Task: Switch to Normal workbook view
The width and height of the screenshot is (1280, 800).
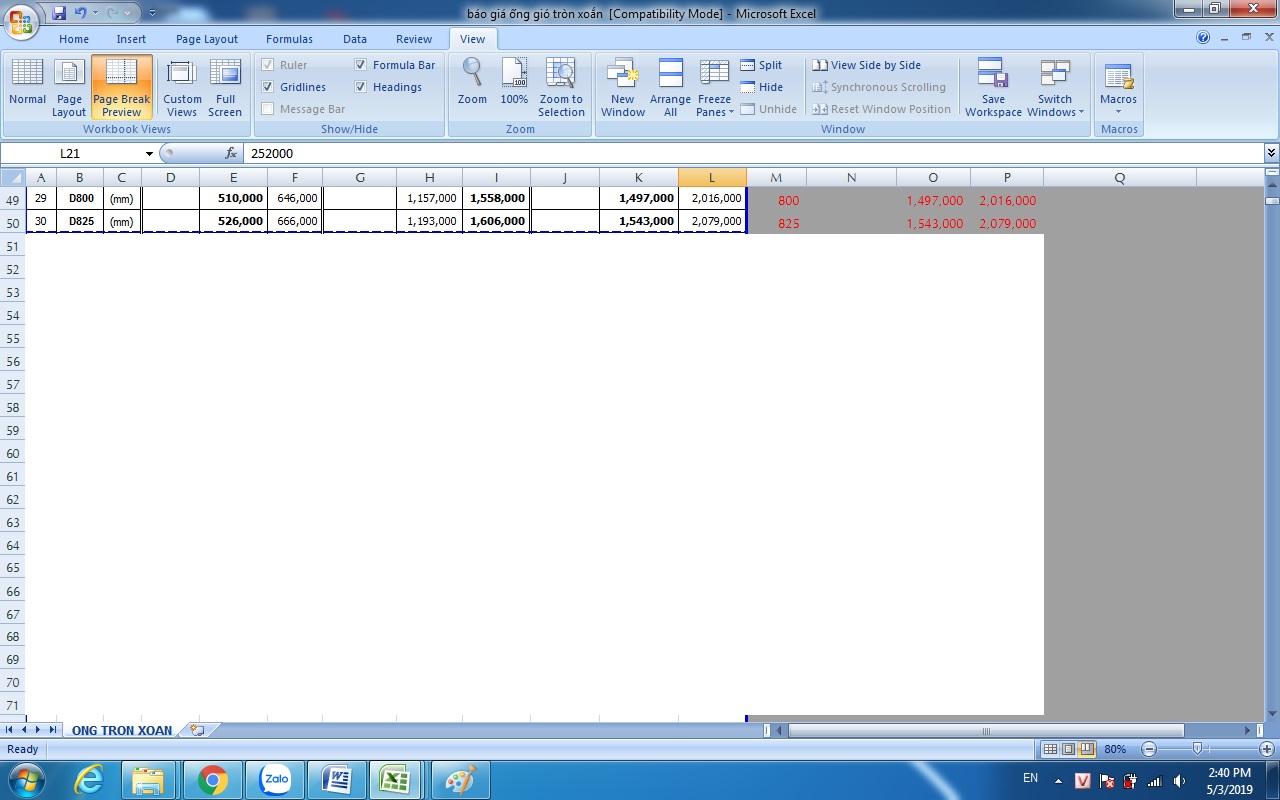Action: (27, 87)
